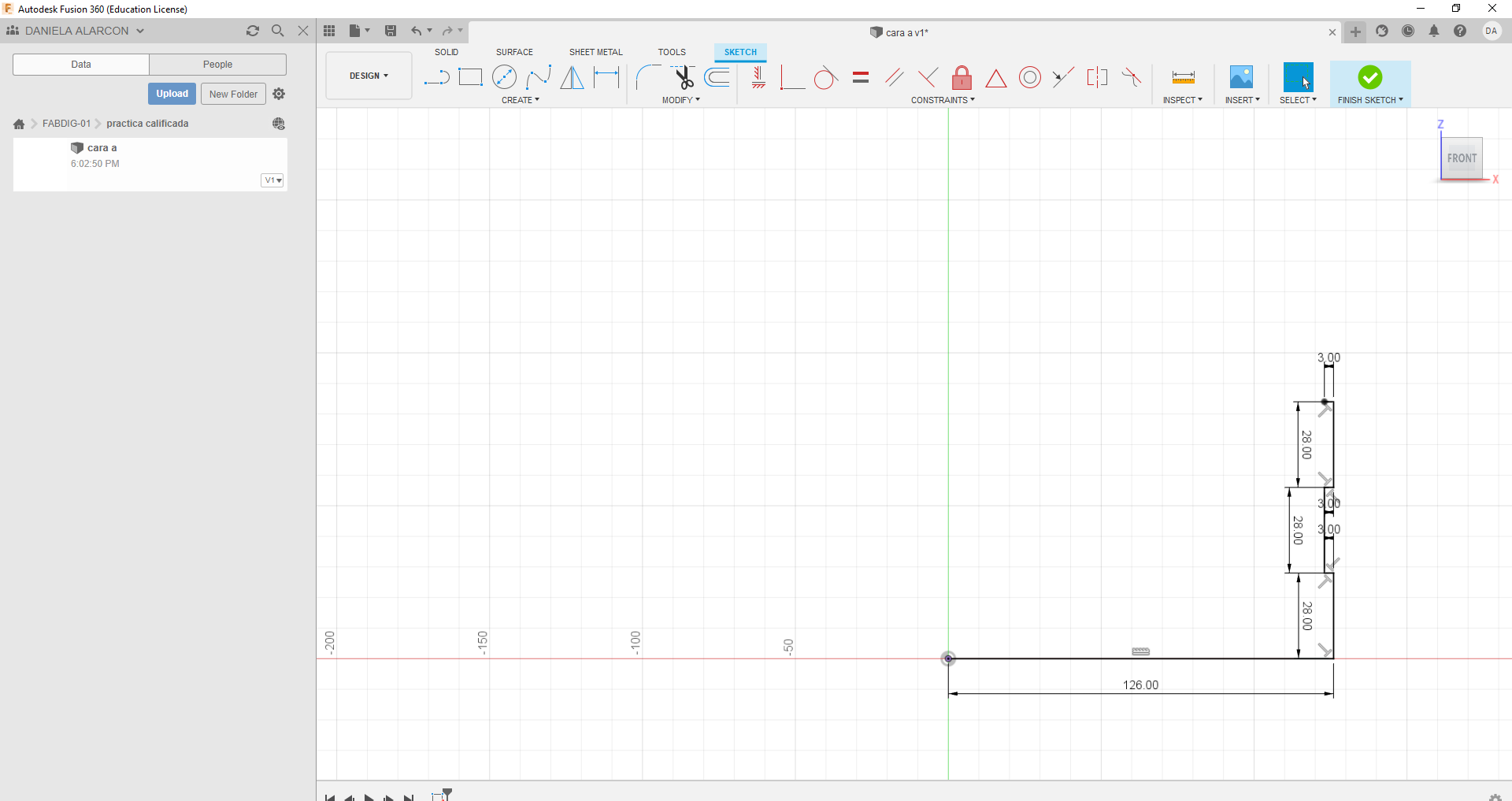Screen dimensions: 1512x801
Task: Switch to the SURFACE tab
Action: [x=514, y=52]
